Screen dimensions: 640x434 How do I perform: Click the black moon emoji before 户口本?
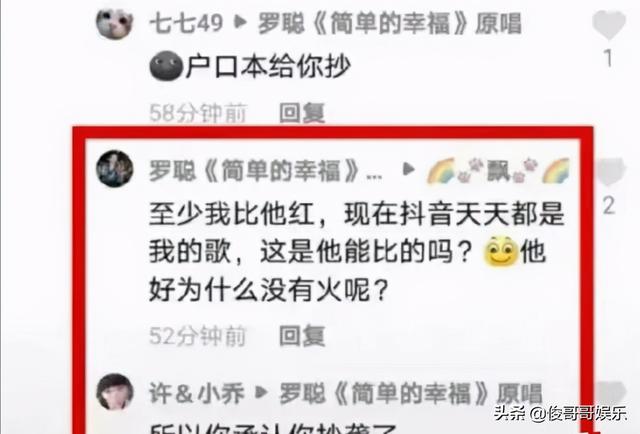pyautogui.click(x=166, y=66)
